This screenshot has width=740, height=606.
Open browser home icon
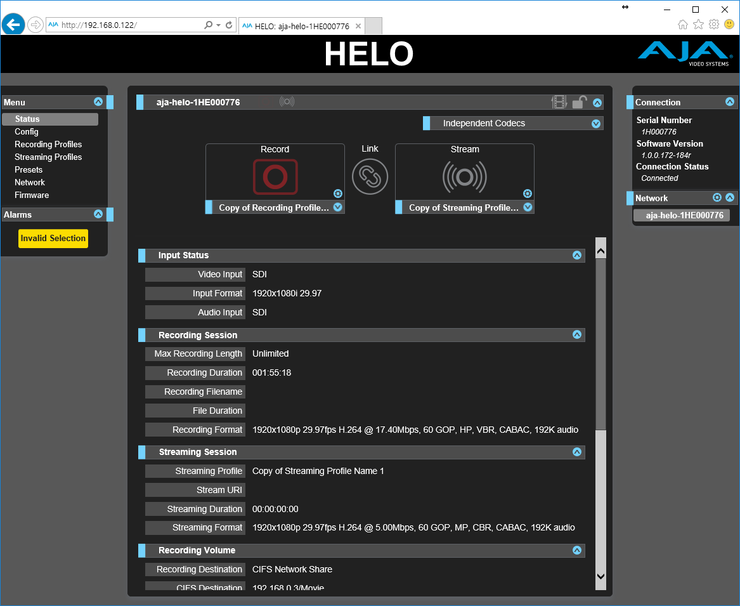coord(682,25)
